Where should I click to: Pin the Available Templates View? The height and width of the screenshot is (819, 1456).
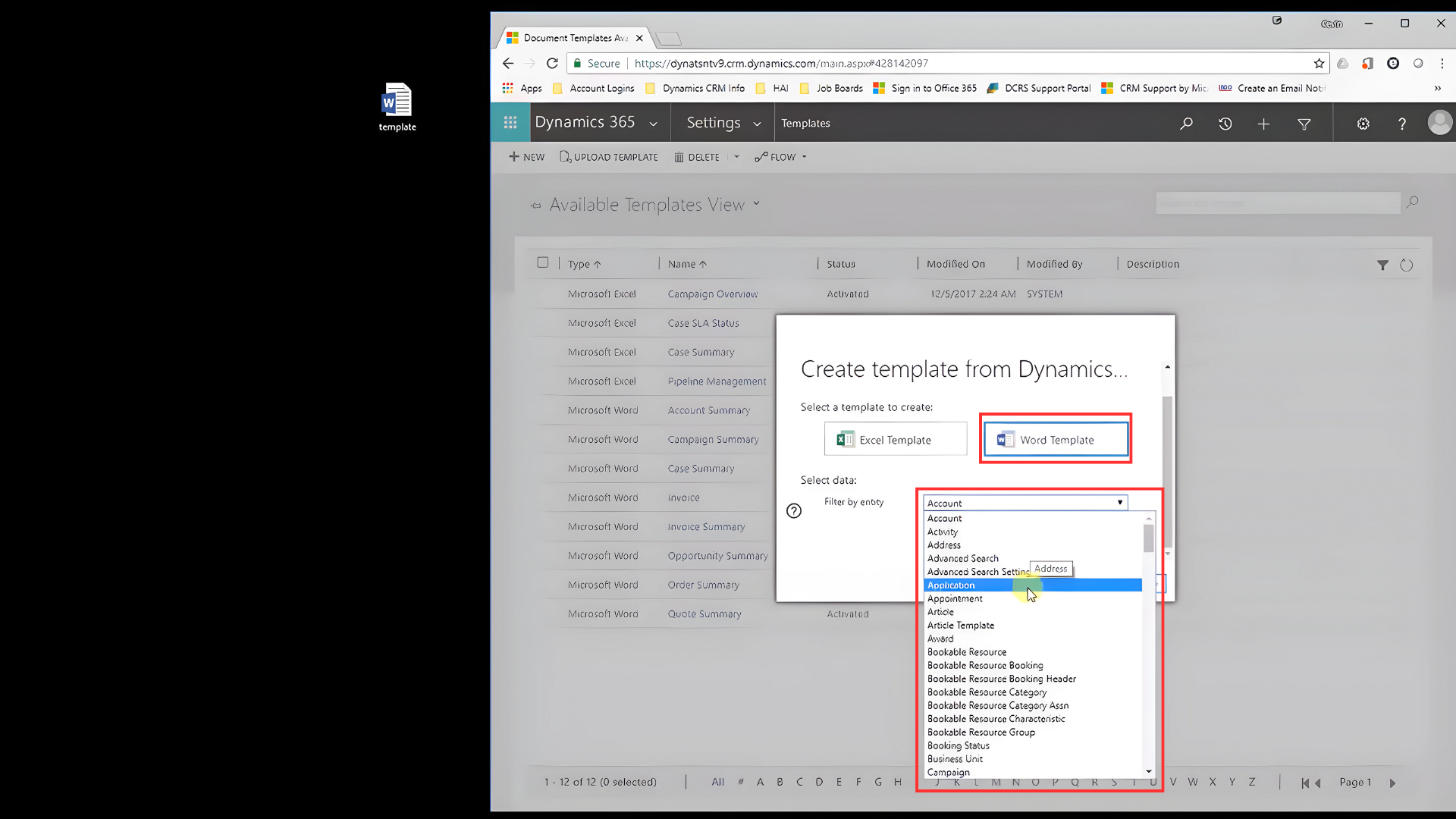tap(536, 206)
